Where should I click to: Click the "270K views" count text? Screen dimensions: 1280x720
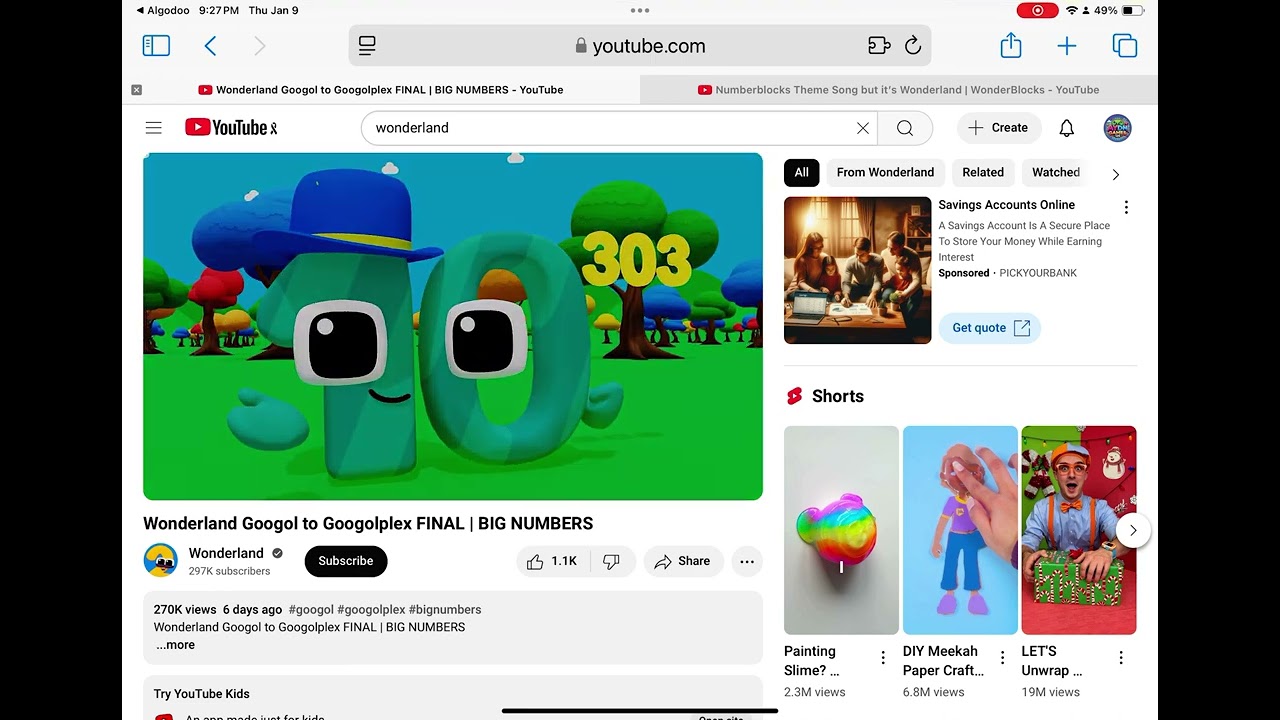[185, 609]
